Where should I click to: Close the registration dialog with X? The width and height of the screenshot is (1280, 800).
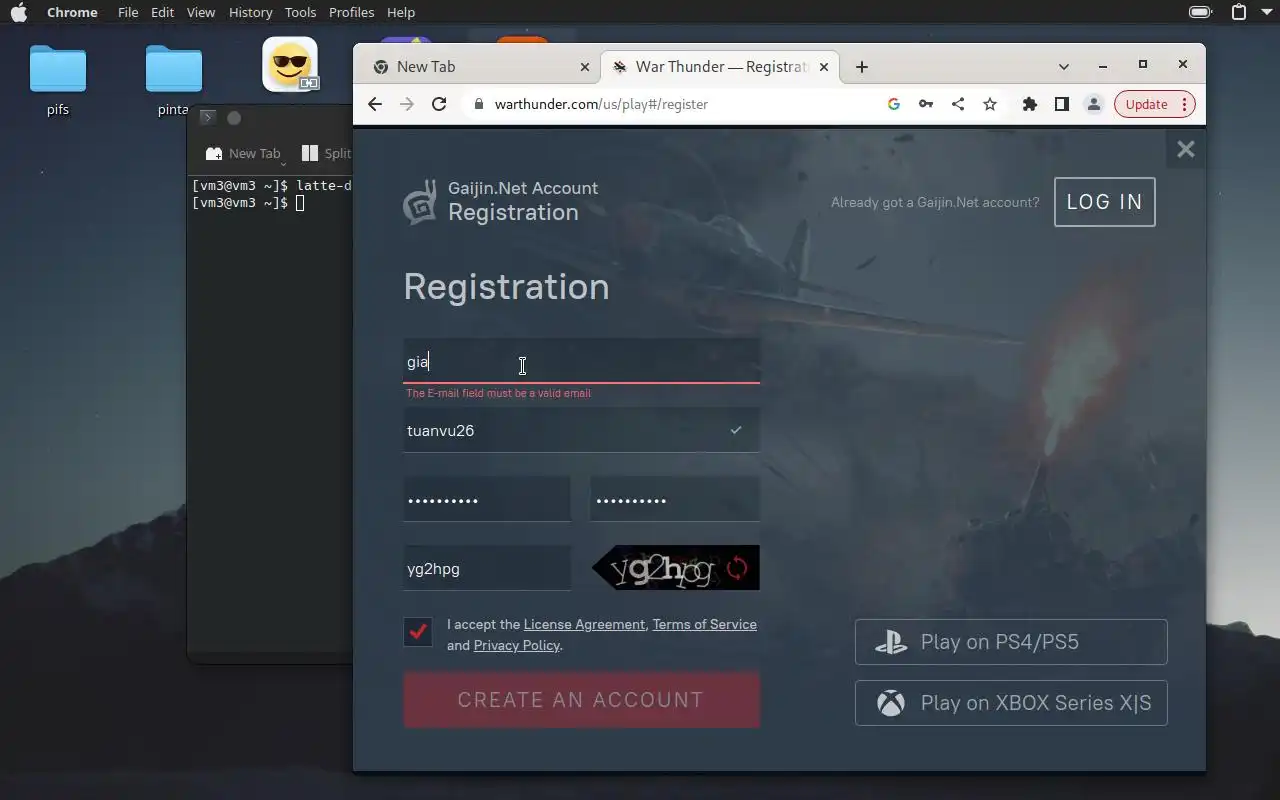coord(1186,149)
